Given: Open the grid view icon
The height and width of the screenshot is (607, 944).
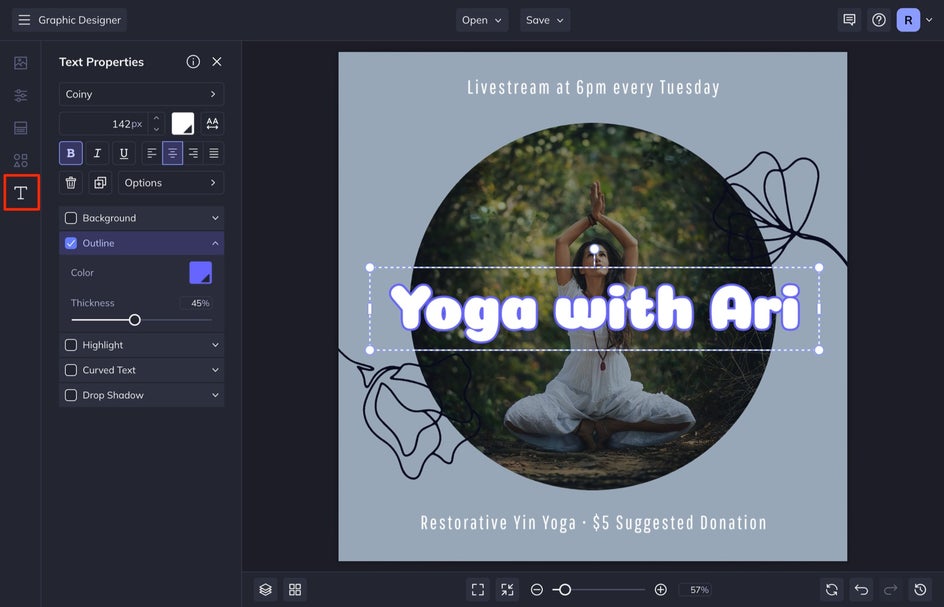Looking at the screenshot, I should (295, 590).
